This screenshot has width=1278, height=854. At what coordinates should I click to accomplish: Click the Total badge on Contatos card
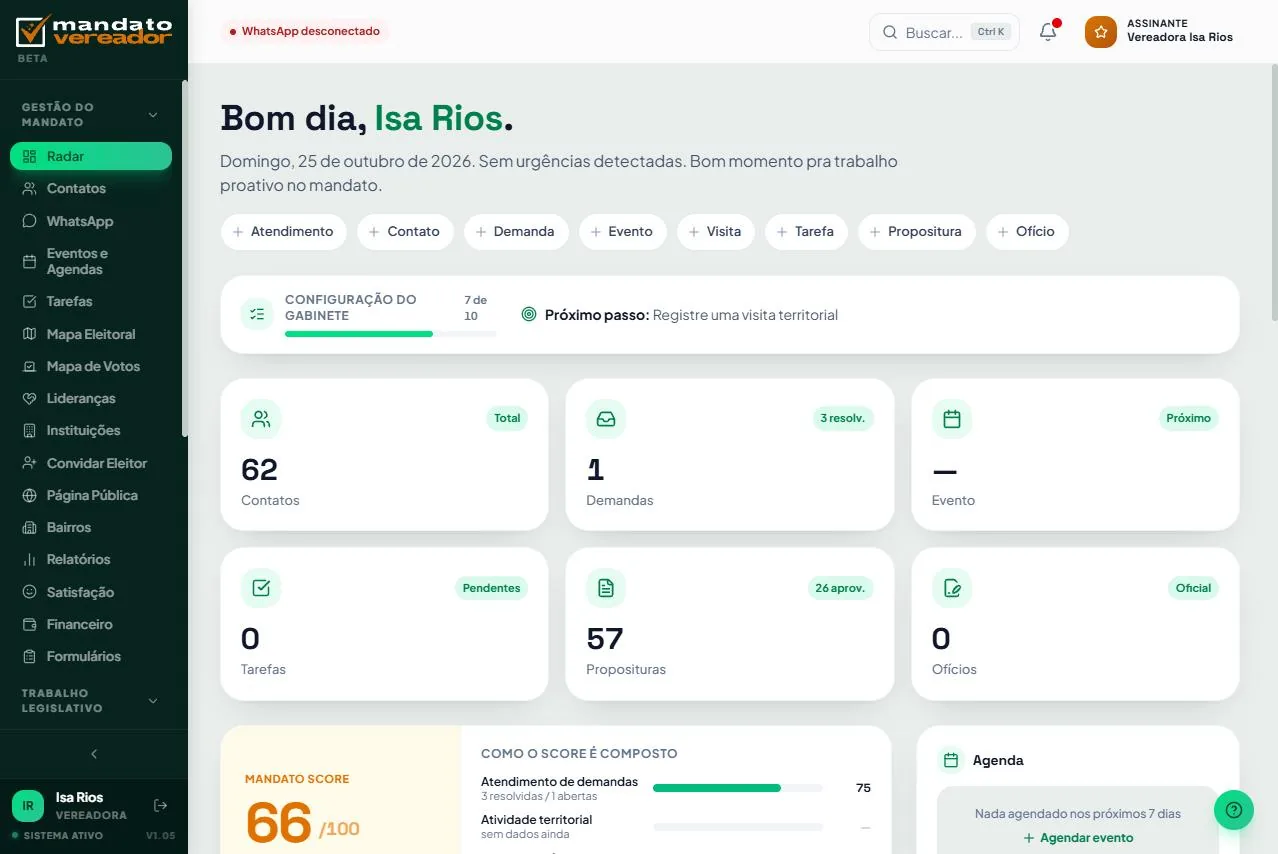pyautogui.click(x=507, y=418)
